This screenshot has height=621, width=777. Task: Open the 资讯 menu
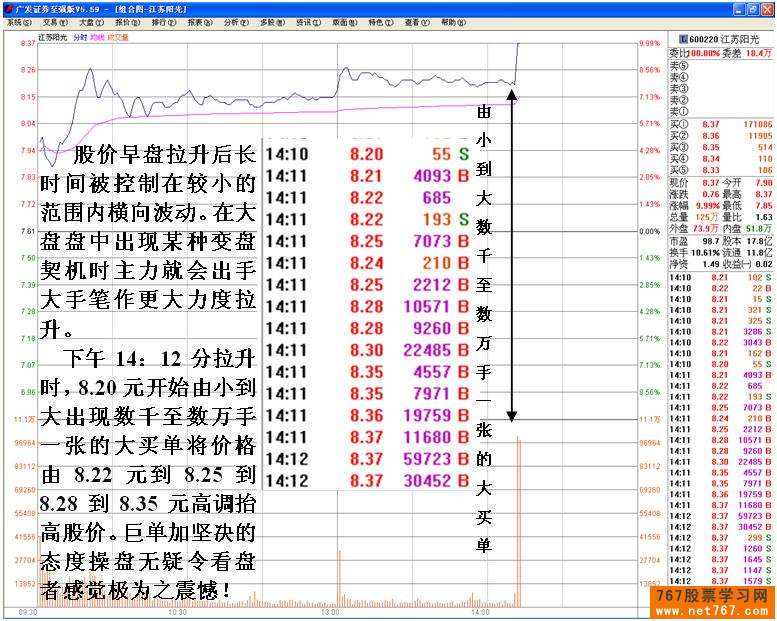(x=305, y=21)
